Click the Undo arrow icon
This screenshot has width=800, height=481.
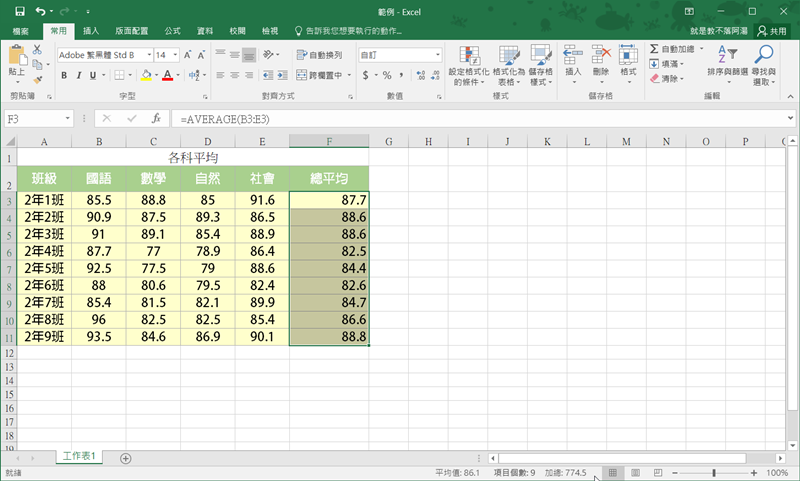[x=41, y=11]
